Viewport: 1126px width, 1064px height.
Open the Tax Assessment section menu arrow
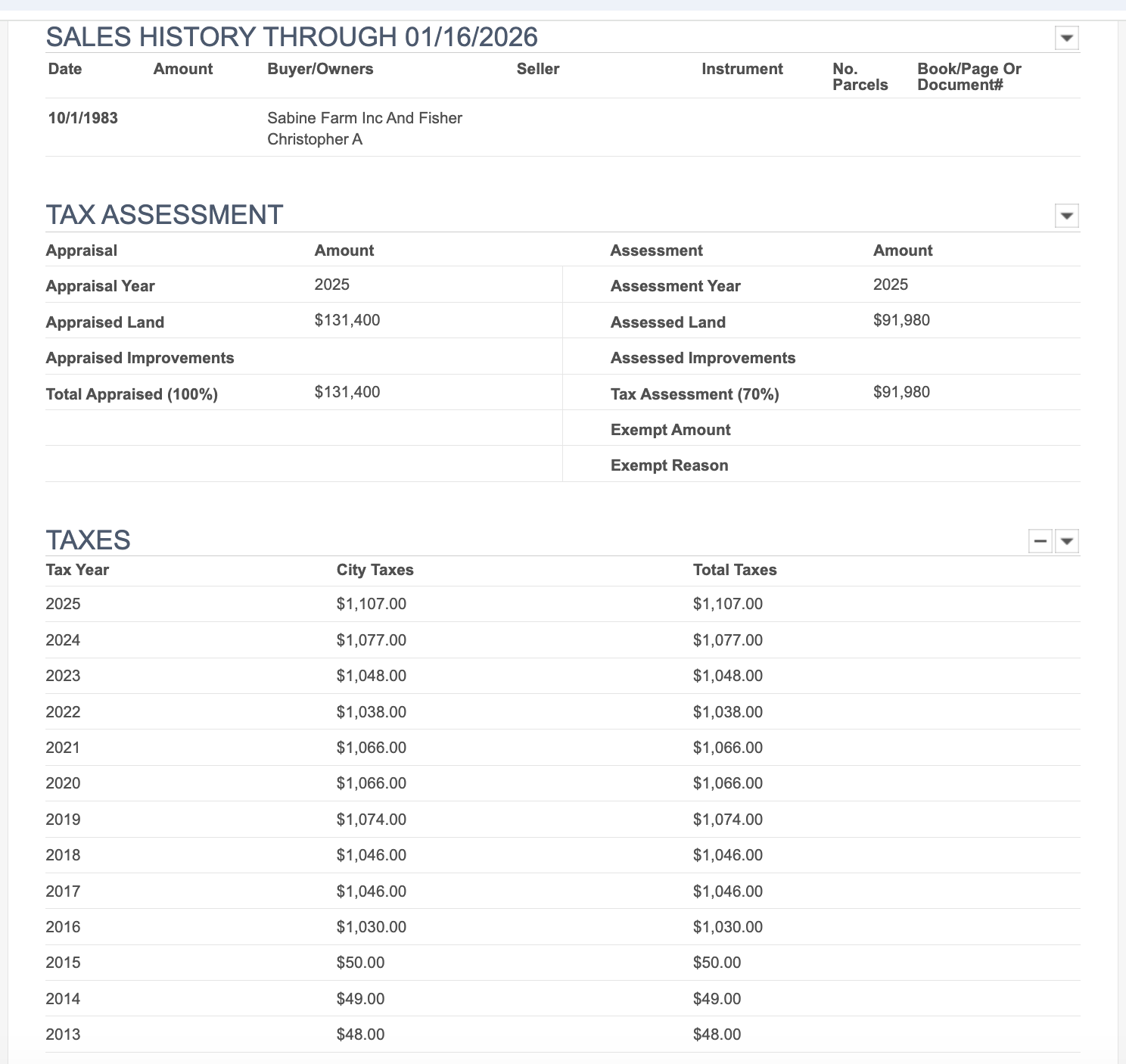(1065, 217)
